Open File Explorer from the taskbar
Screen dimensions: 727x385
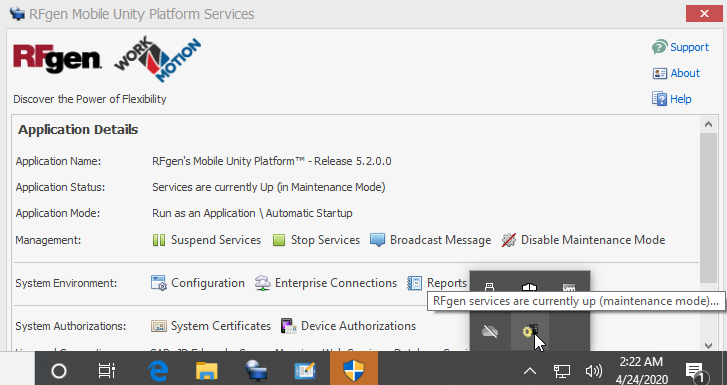[207, 371]
